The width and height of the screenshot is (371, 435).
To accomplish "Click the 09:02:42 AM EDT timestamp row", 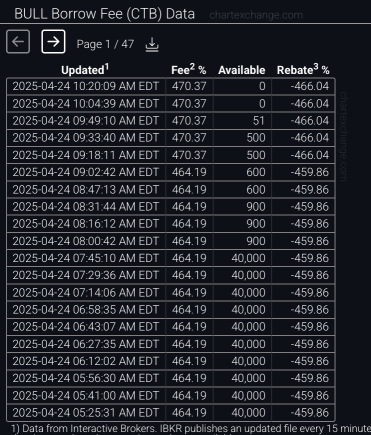I will (x=171, y=172).
